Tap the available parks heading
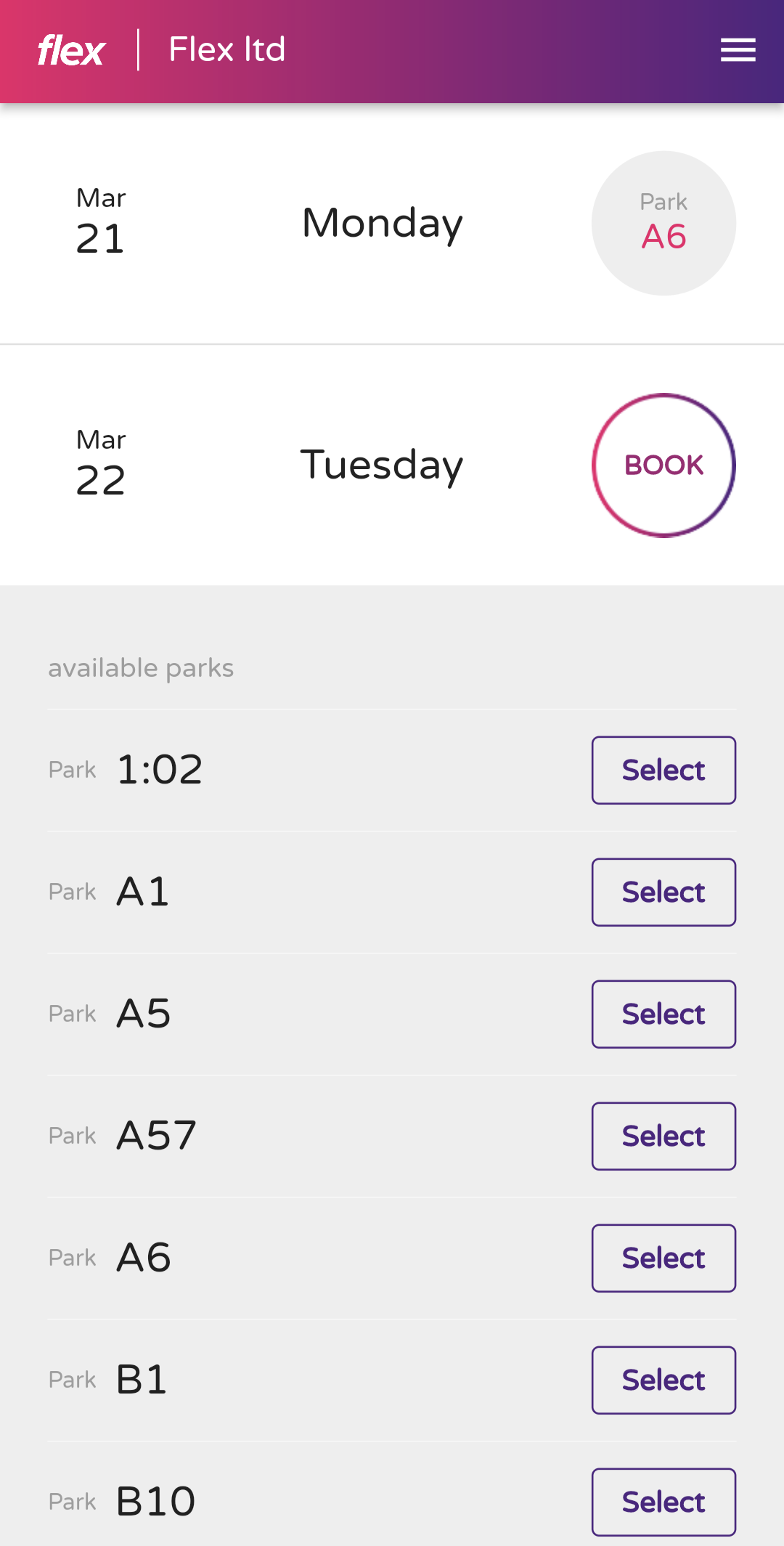The image size is (784, 1546). click(x=141, y=668)
